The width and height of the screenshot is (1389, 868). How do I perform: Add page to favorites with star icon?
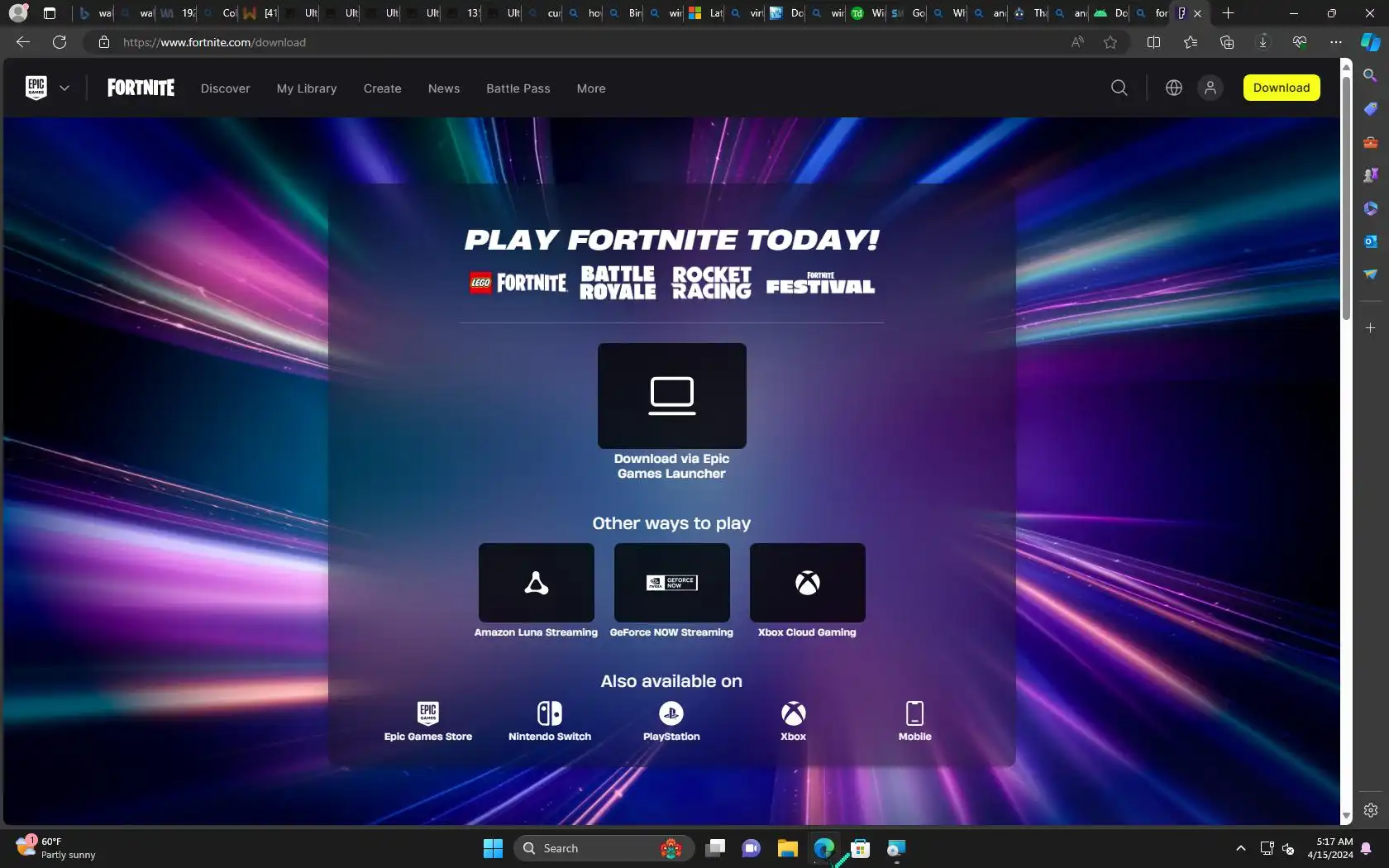1110,42
